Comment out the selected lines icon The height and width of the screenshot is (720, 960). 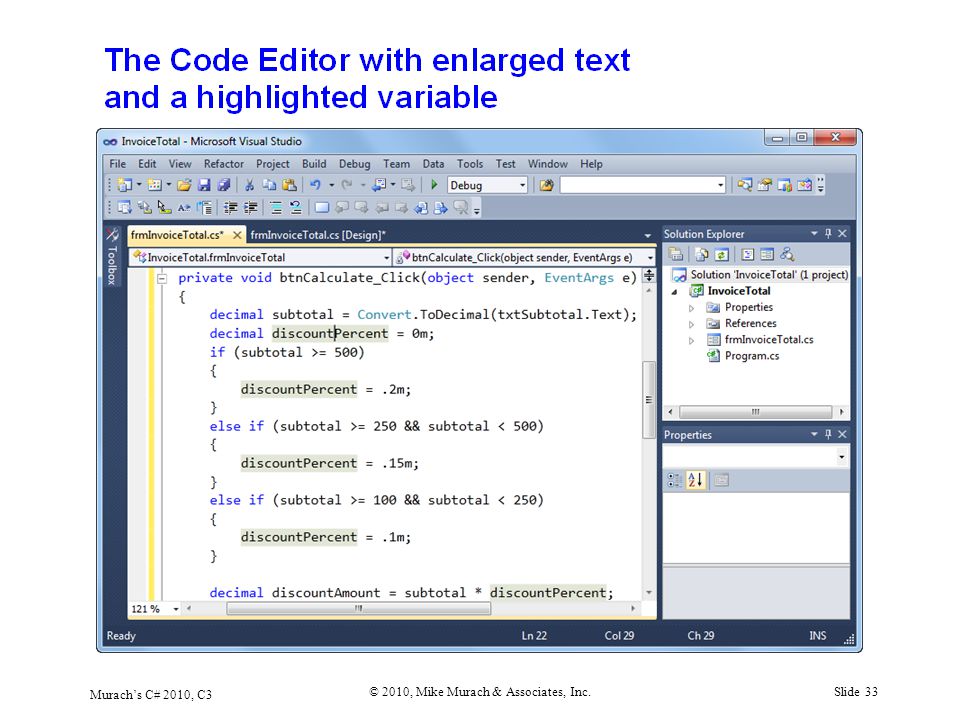point(276,208)
